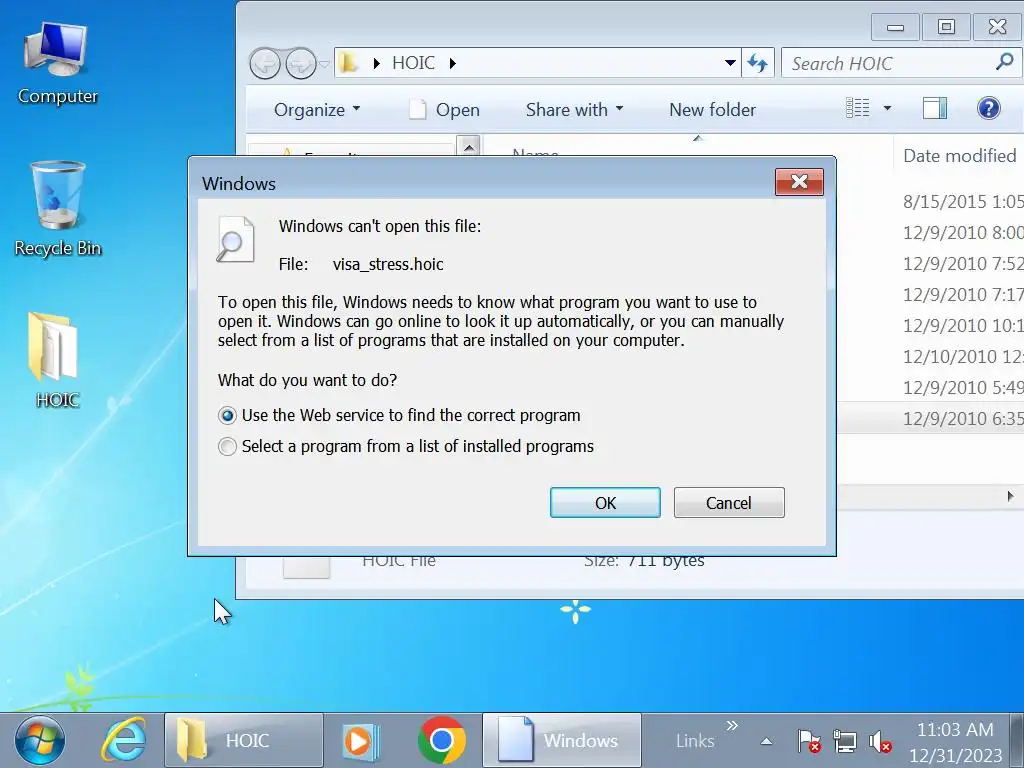Click the network status tray icon

[x=844, y=741]
